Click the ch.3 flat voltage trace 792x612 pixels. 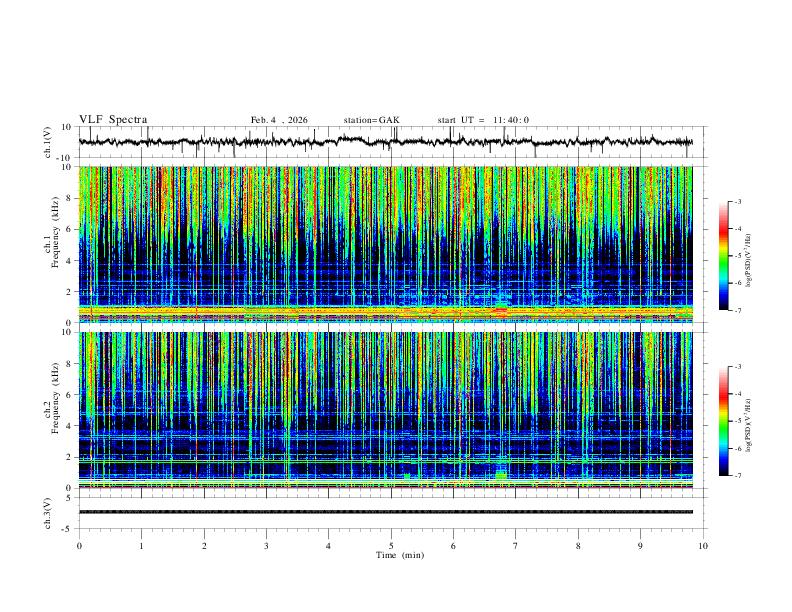point(386,512)
